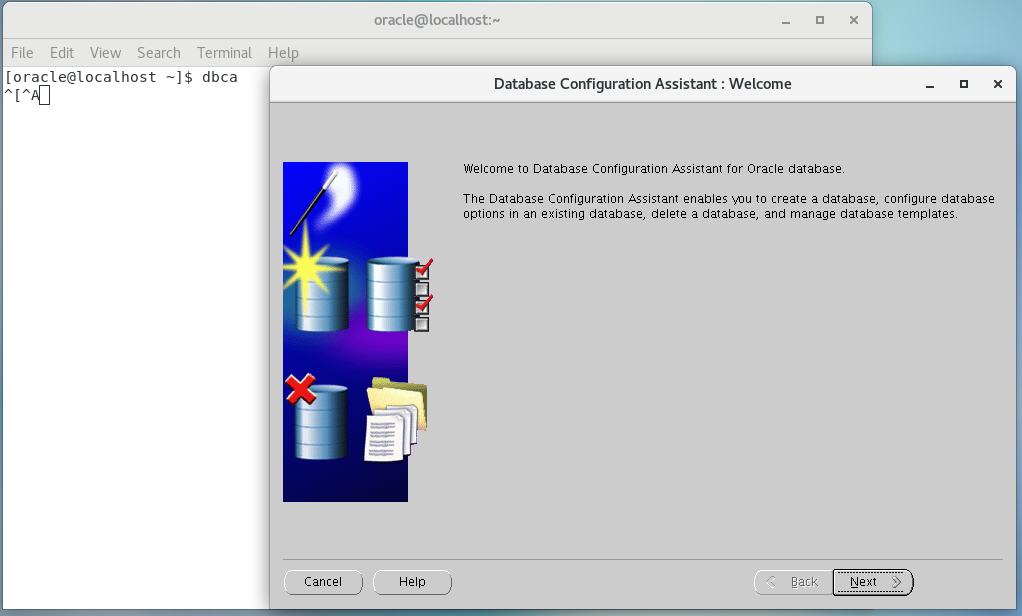Image resolution: width=1022 pixels, height=616 pixels.
Task: Open the terminal Help menu
Action: (283, 53)
